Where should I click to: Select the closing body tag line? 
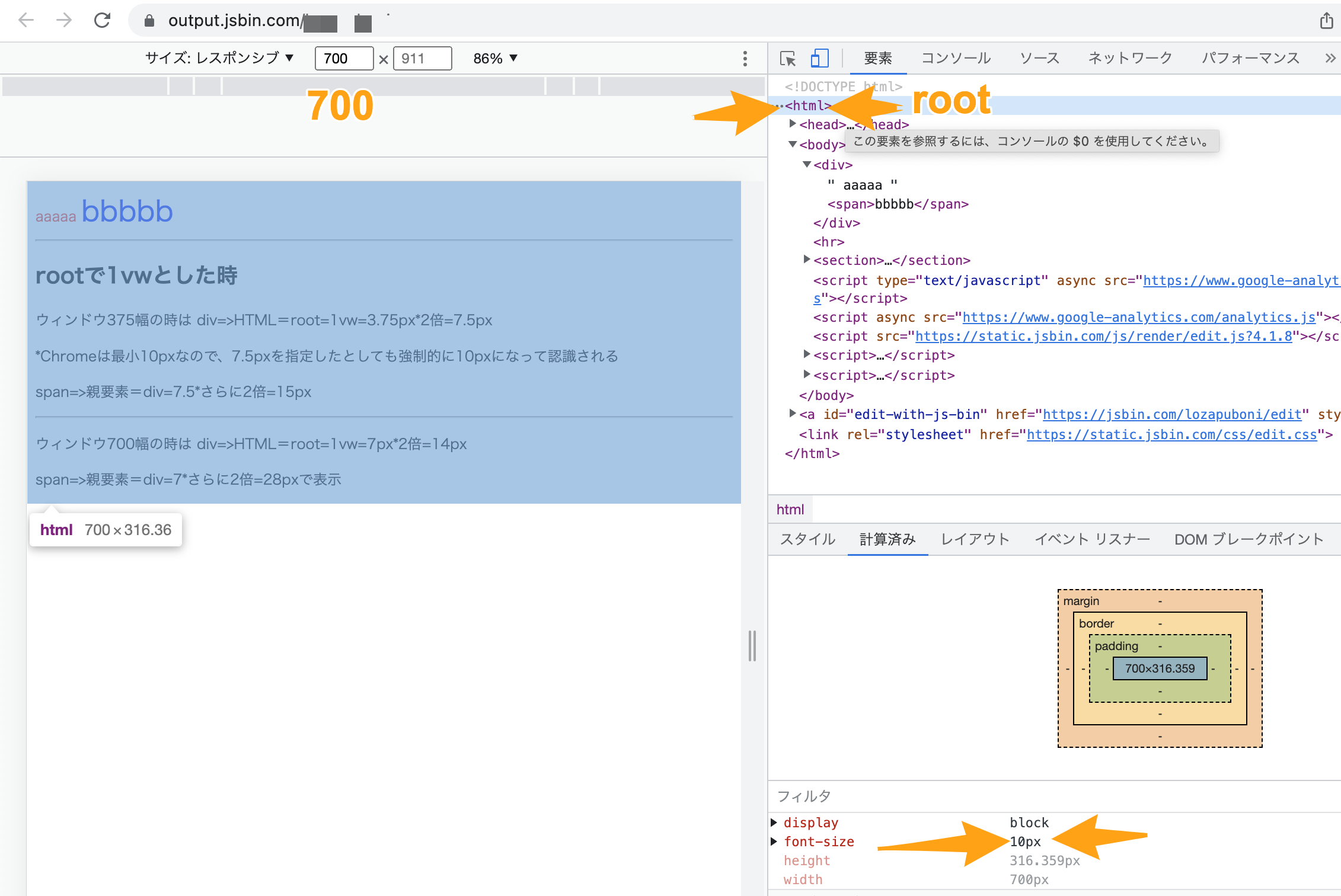tap(826, 395)
